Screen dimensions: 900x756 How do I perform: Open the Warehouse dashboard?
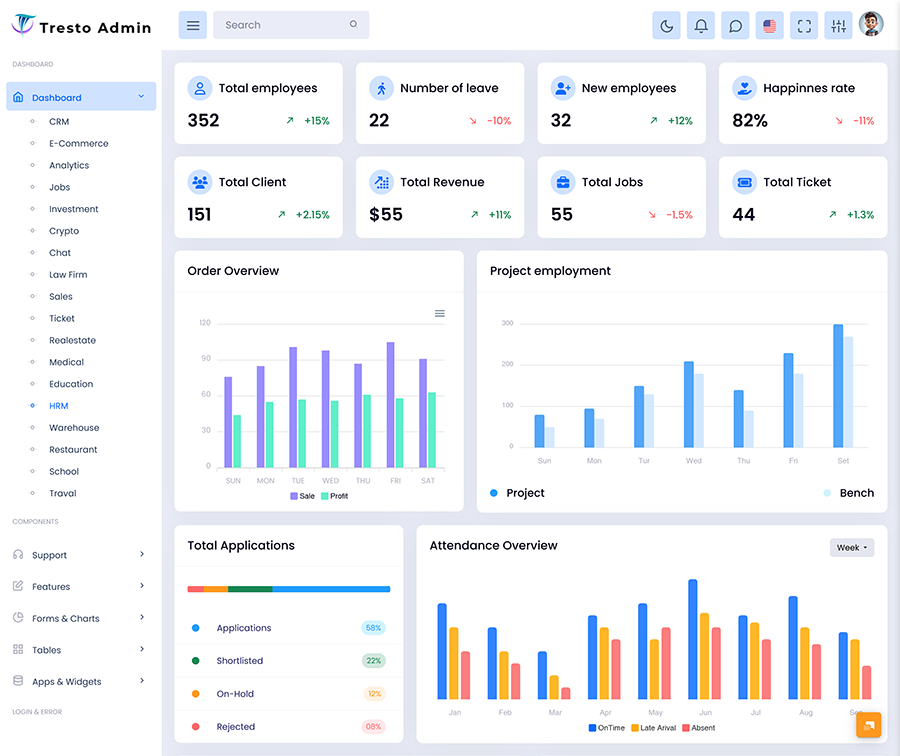(x=74, y=428)
